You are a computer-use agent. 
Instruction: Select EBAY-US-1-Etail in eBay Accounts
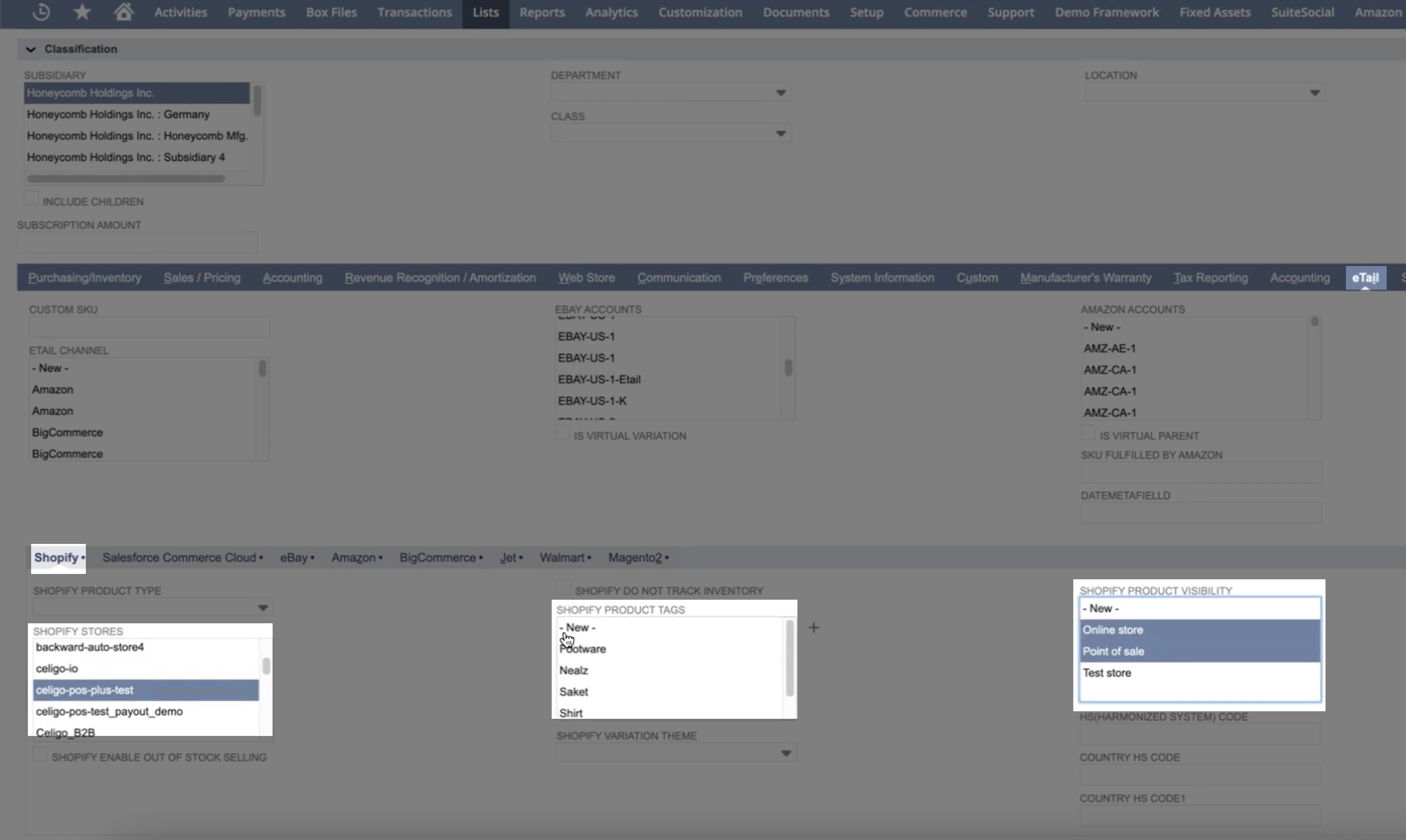coord(668,379)
